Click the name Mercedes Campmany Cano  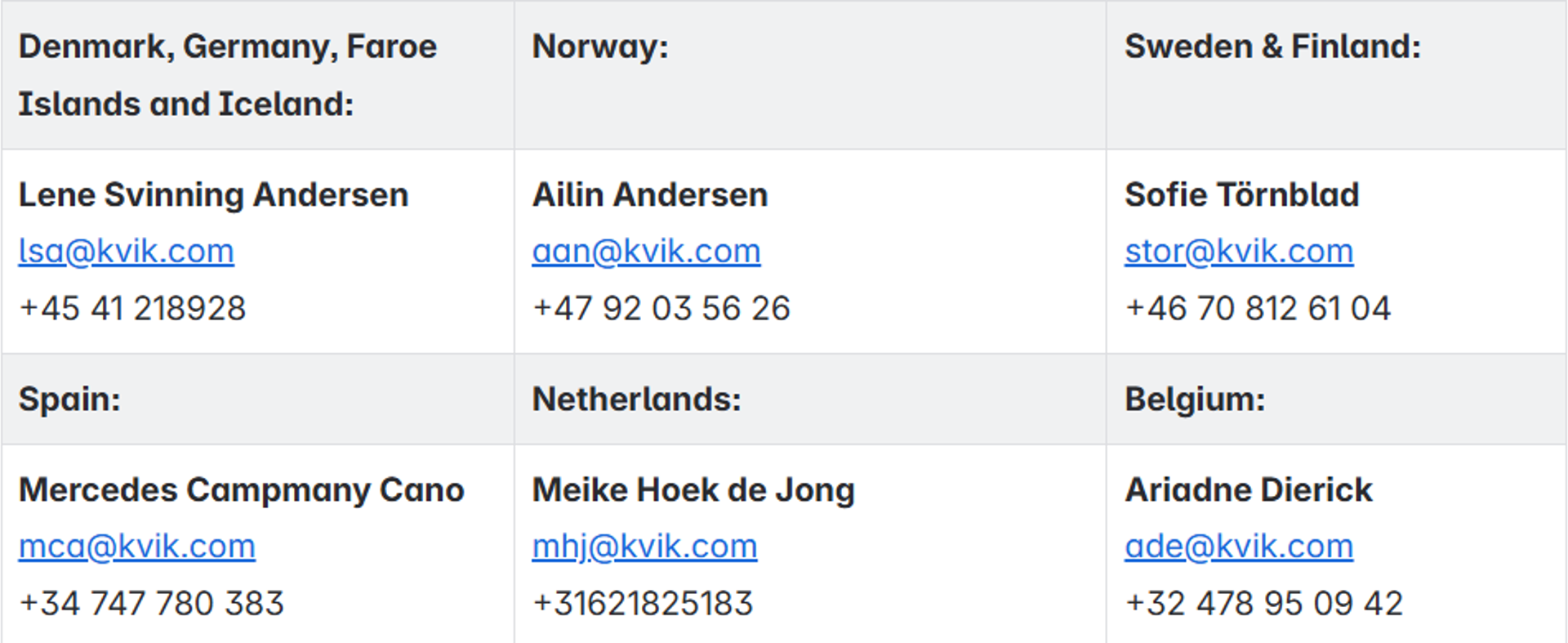point(241,490)
